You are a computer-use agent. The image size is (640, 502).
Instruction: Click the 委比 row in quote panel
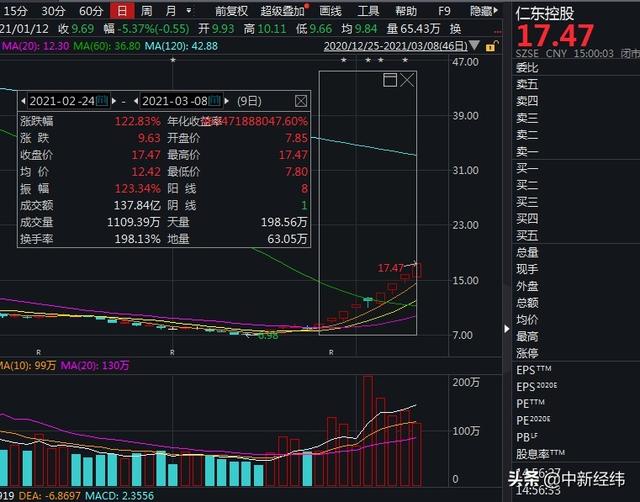pyautogui.click(x=576, y=67)
